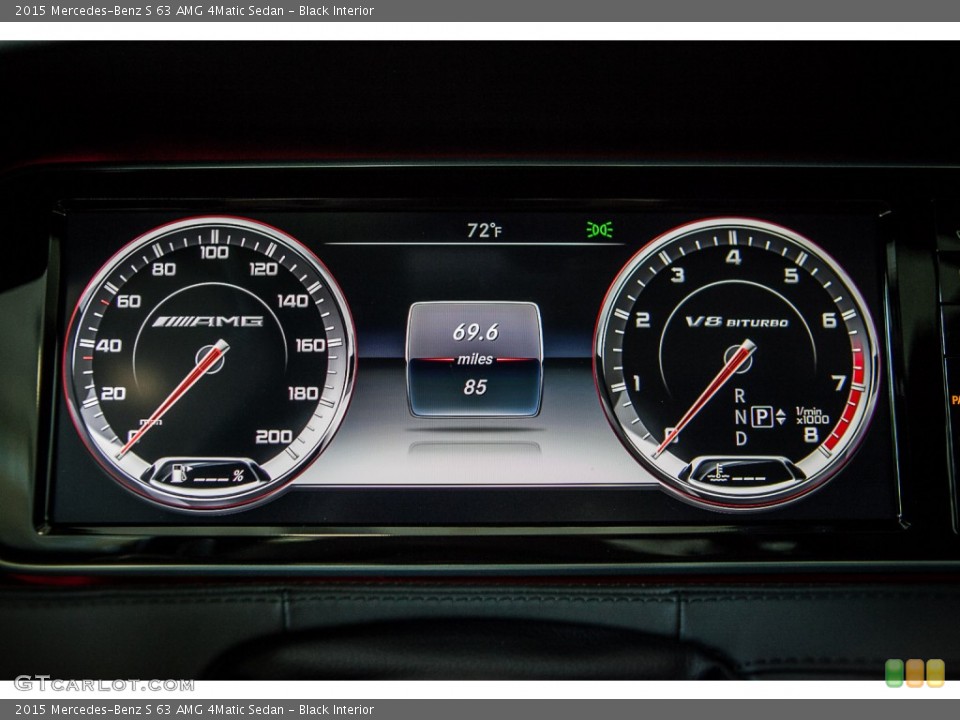
Task: Click the boxed P gear indicator
Action: click(x=762, y=417)
